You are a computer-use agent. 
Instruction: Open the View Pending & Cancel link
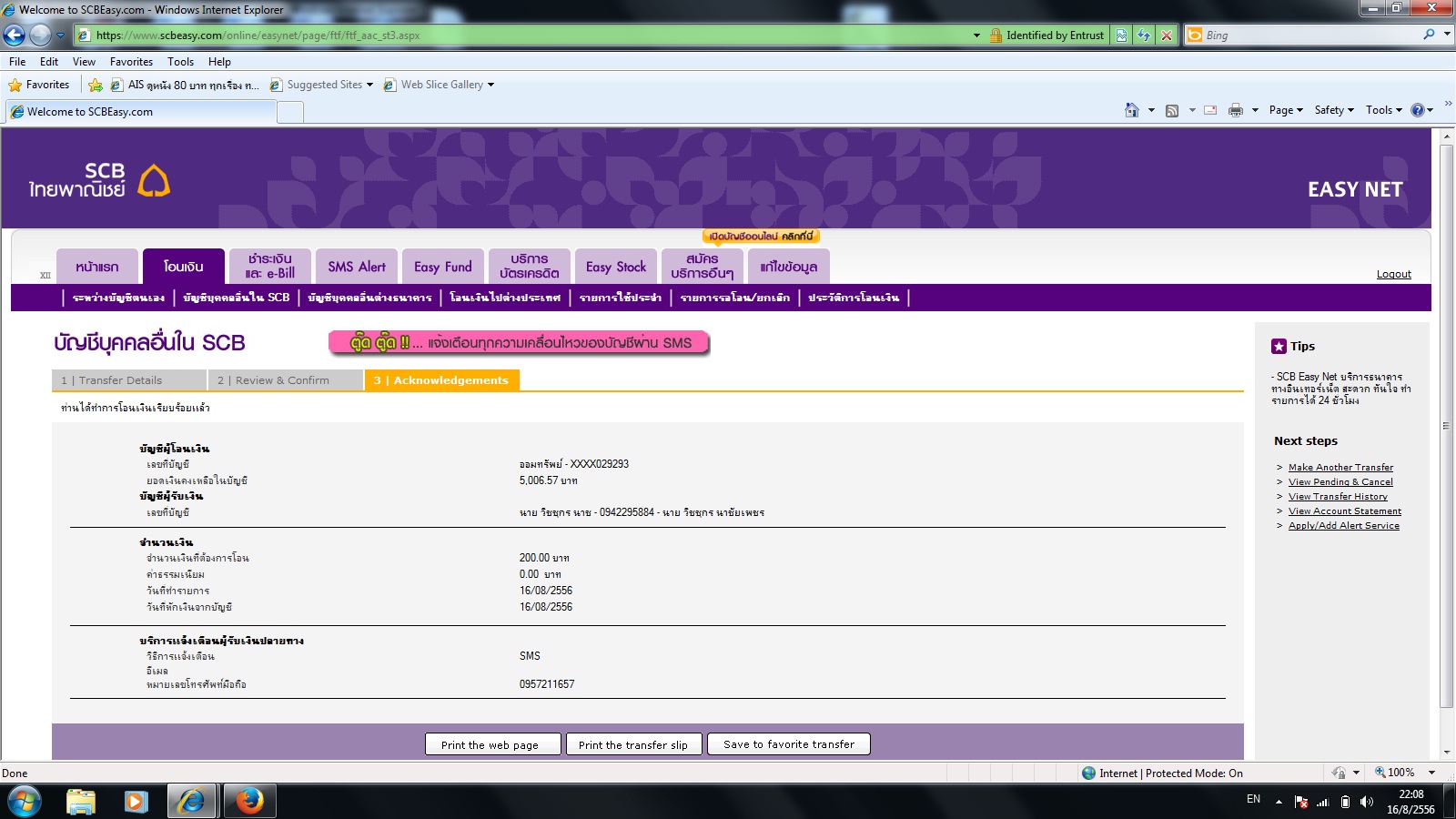1340,482
